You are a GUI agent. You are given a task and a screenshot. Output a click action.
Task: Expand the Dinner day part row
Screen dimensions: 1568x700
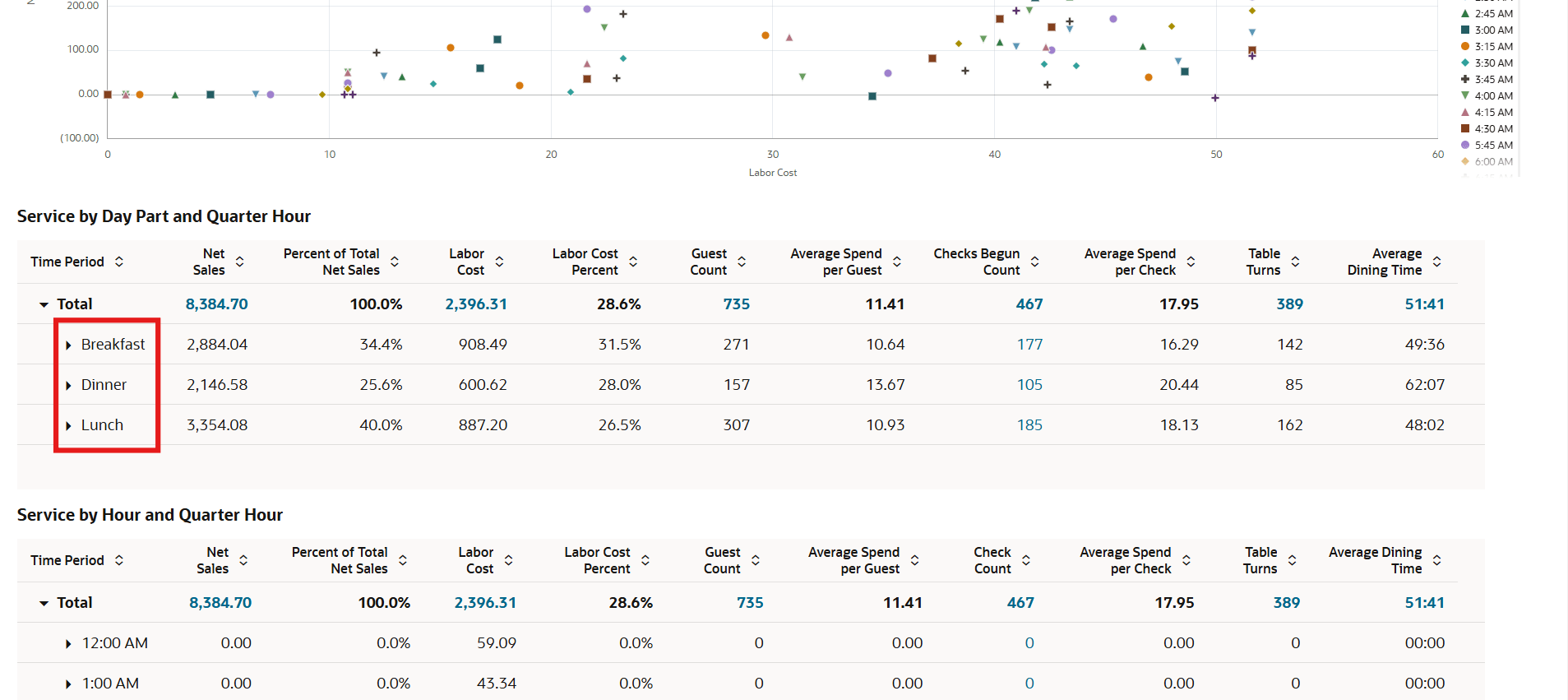69,385
